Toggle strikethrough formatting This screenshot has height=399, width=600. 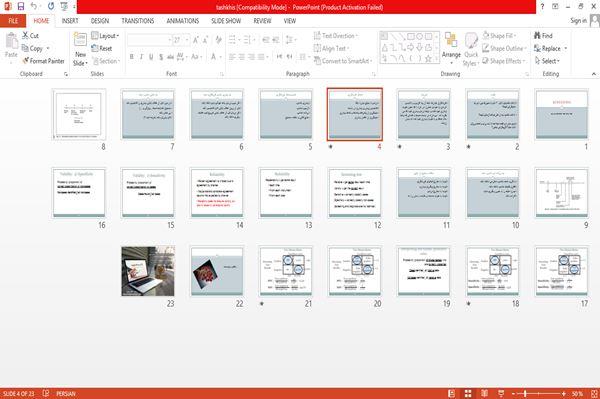pyautogui.click(x=170, y=57)
